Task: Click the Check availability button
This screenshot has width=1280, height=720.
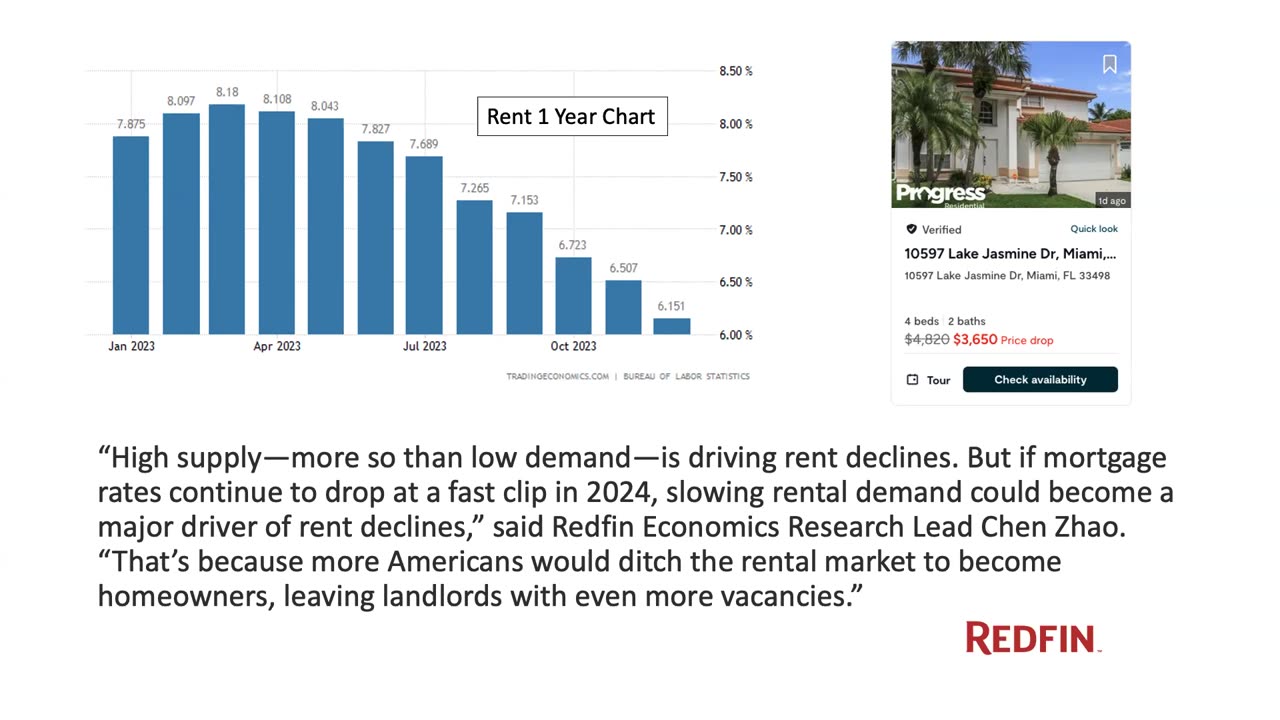Action: 1040,380
